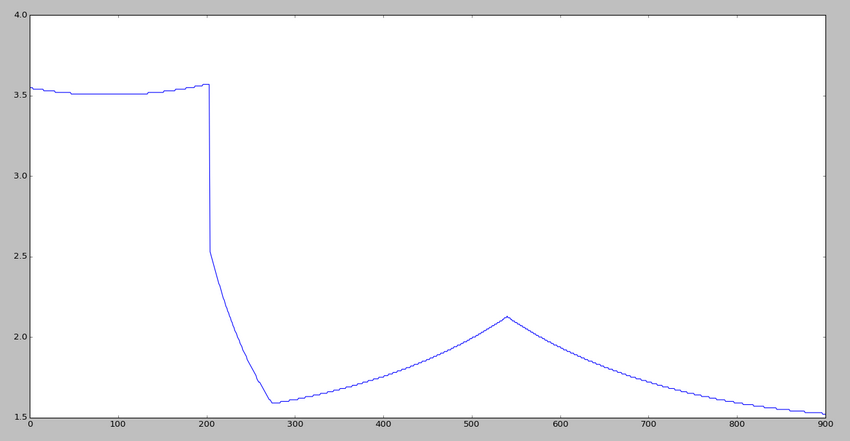Click the y-axis tick label 3.5

[17, 96]
